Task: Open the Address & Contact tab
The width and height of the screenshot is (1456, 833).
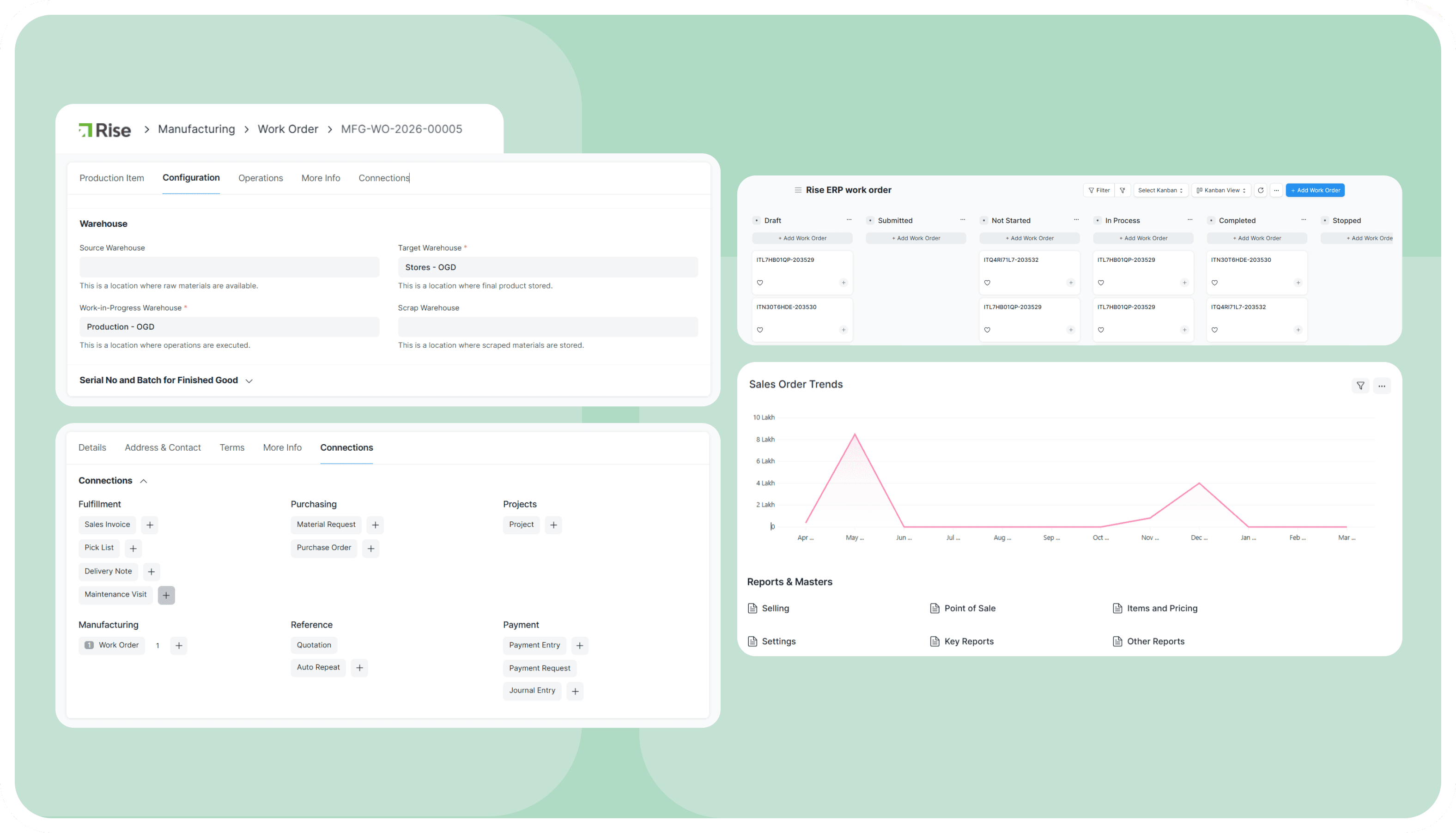Action: (x=163, y=447)
